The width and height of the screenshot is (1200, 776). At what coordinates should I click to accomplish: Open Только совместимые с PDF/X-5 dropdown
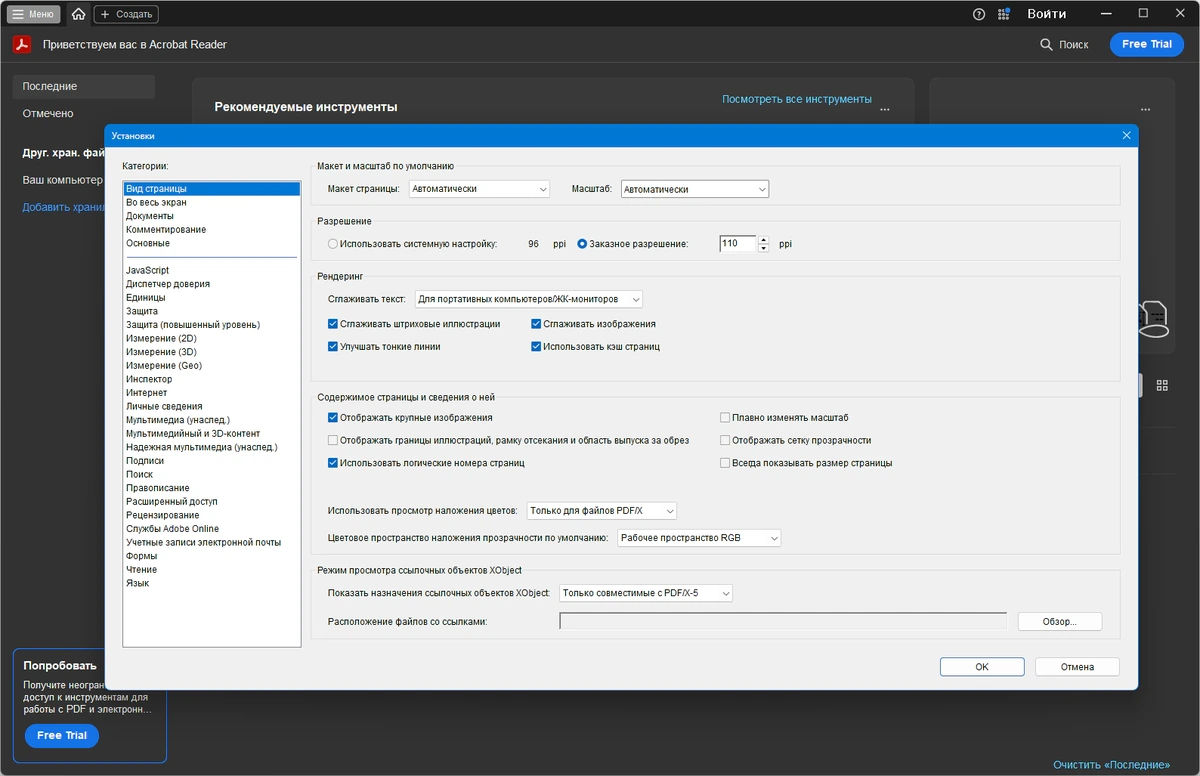[646, 593]
